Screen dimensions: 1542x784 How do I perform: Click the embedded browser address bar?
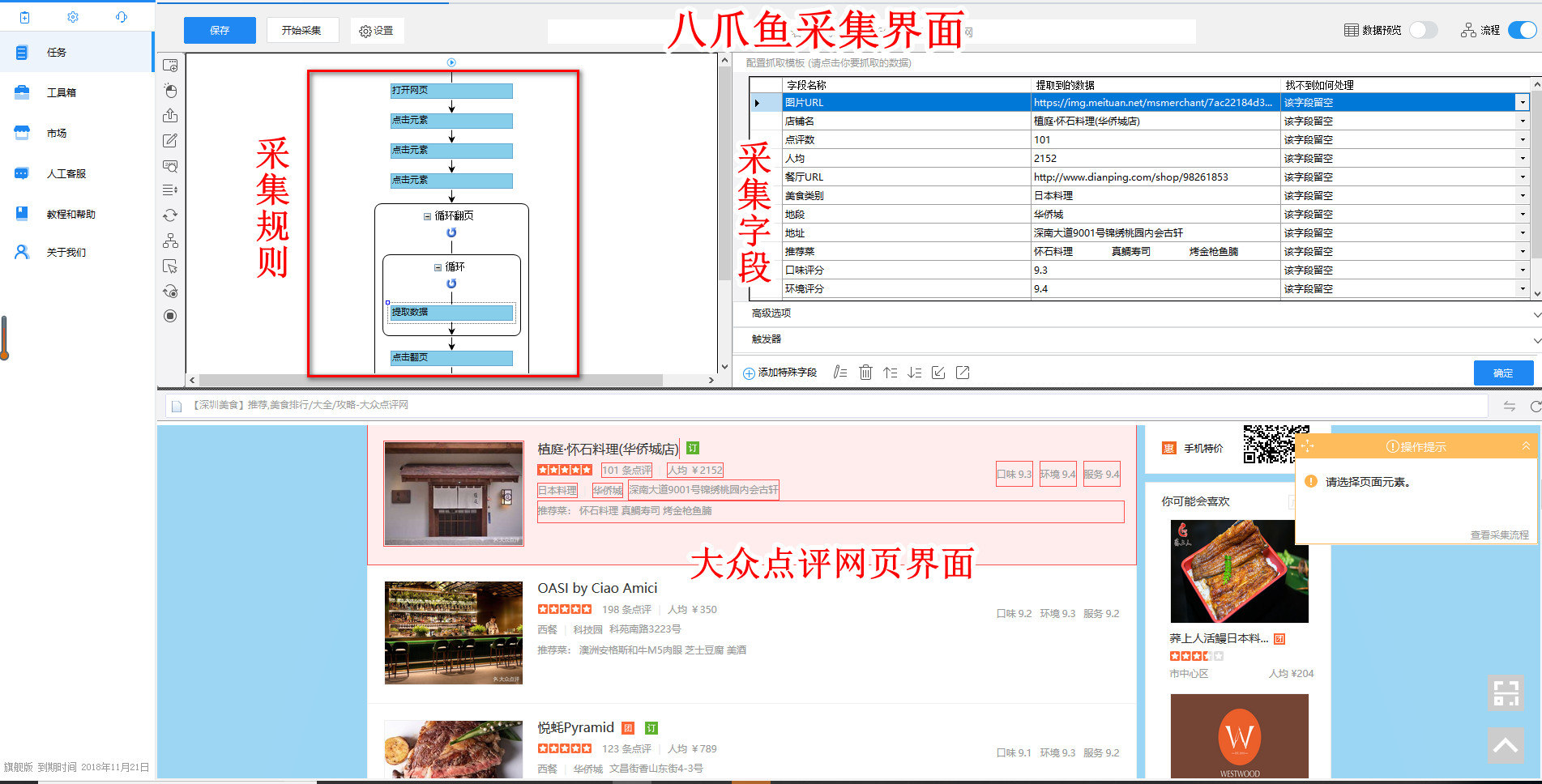click(827, 406)
